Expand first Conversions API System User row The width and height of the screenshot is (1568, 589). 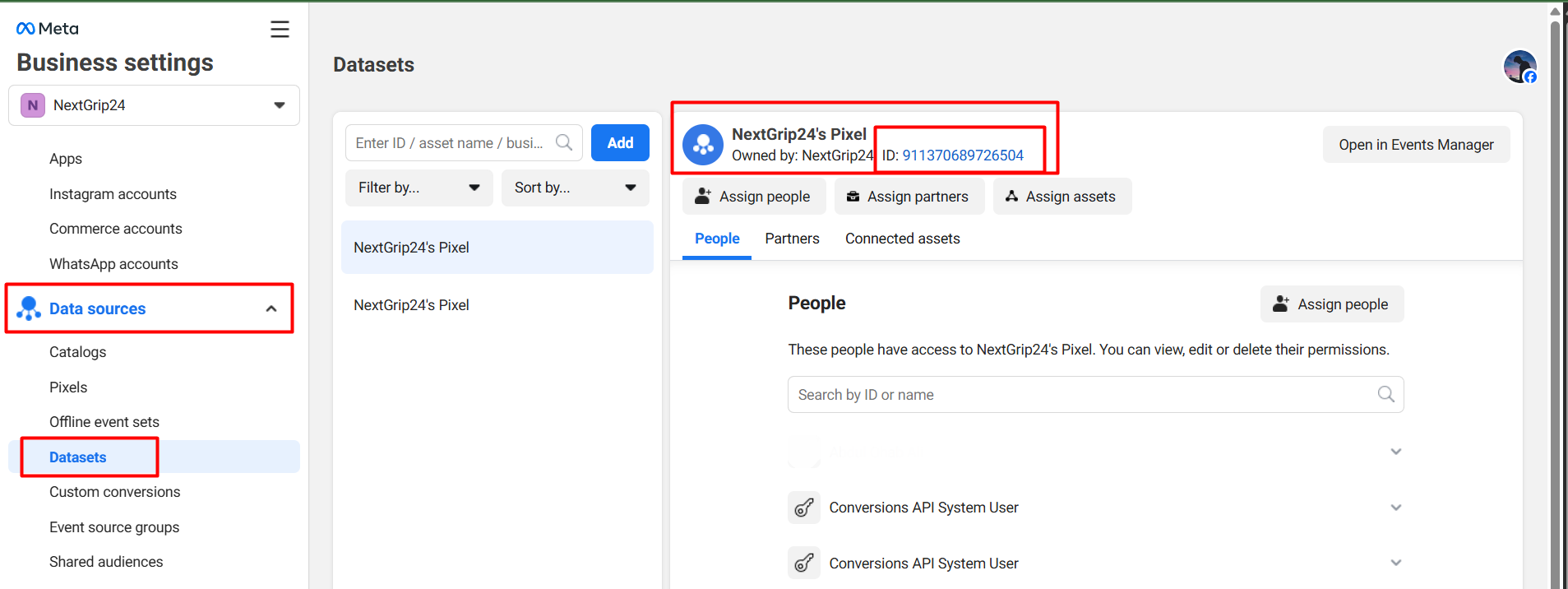(1395, 508)
